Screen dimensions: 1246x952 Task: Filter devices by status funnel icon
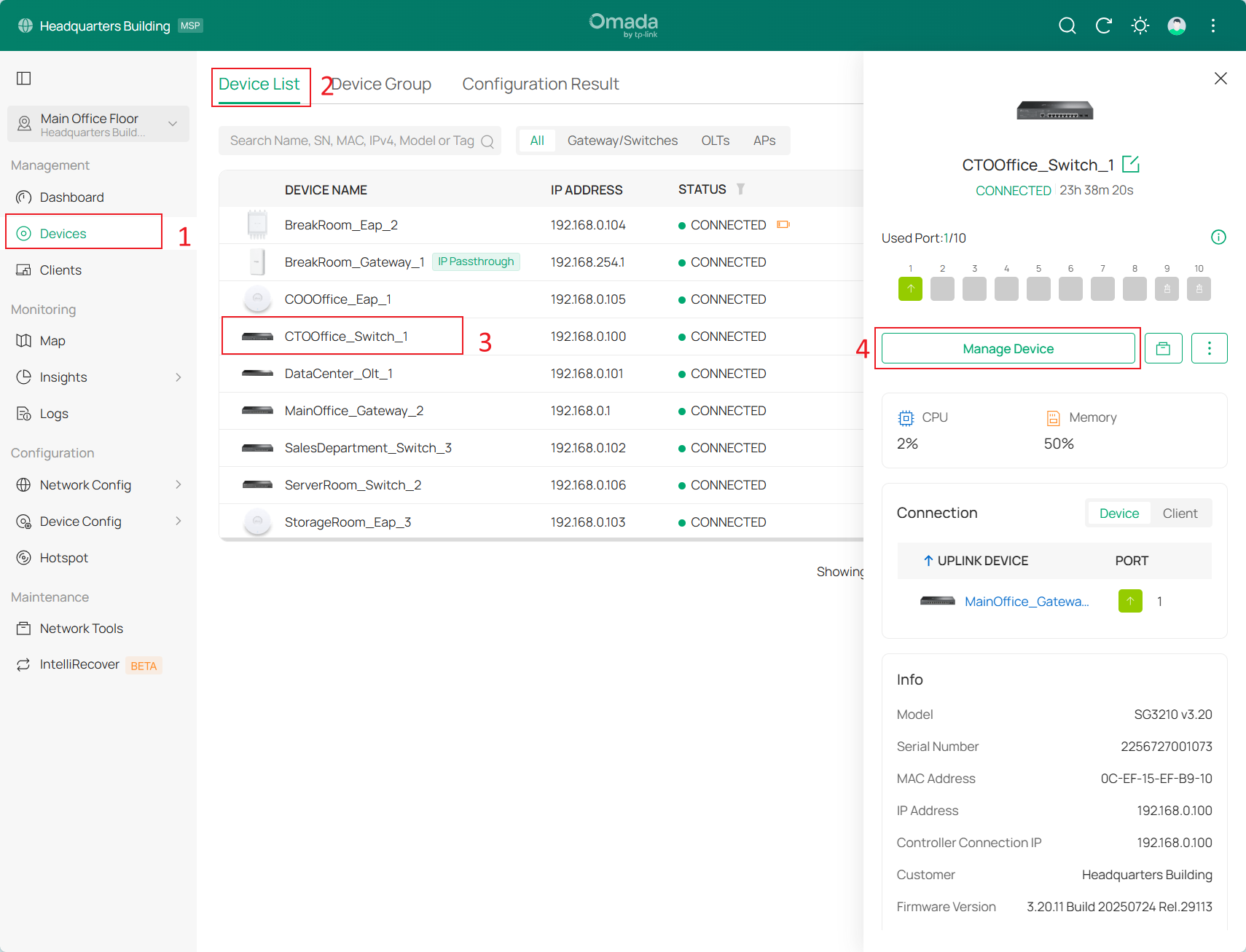point(740,189)
